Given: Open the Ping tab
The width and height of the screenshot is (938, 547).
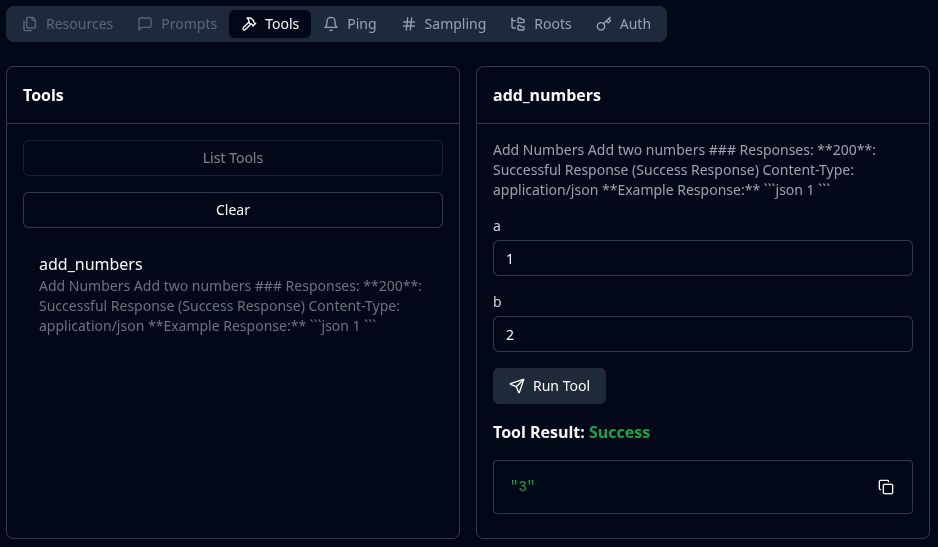Looking at the screenshot, I should pos(350,24).
